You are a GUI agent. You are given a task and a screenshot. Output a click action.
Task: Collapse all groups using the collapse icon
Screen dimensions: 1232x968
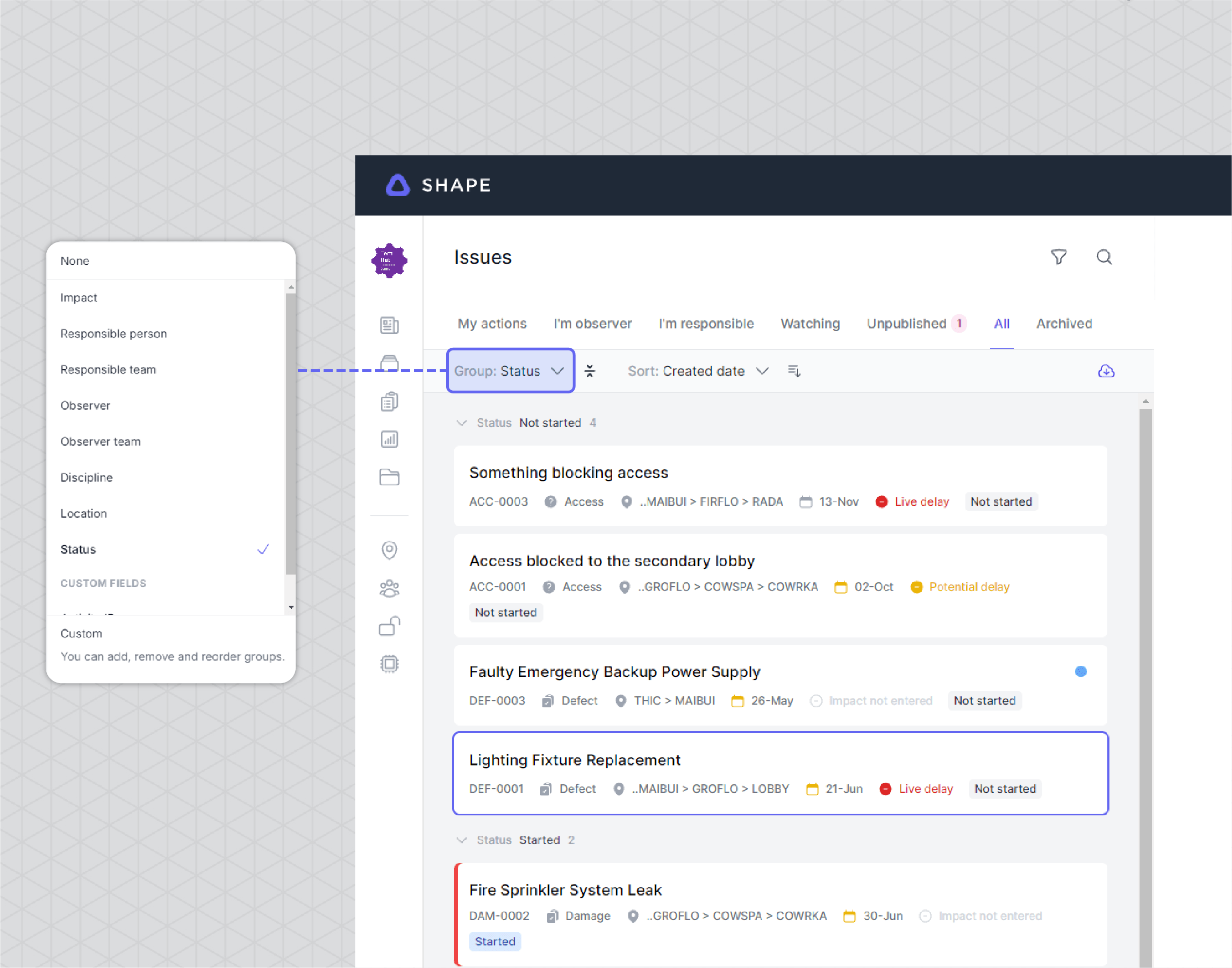click(591, 371)
